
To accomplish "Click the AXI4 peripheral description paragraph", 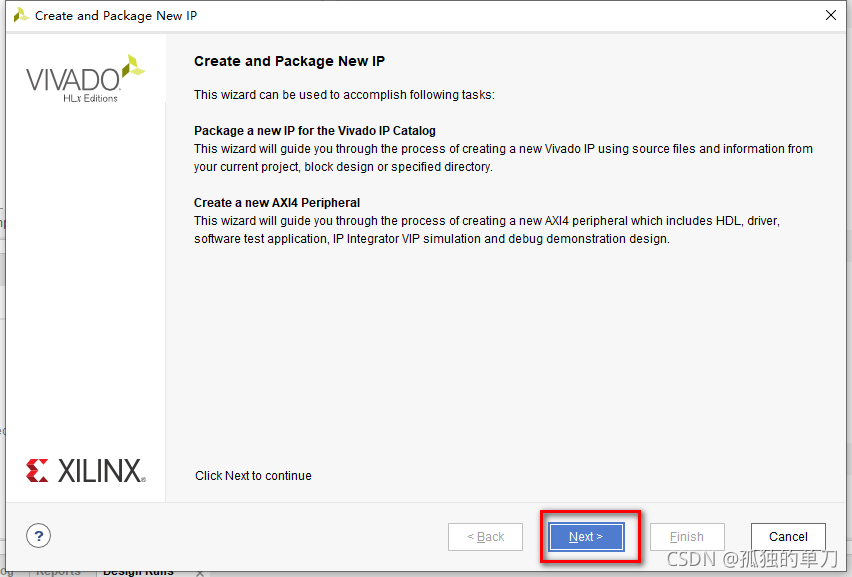I will pos(485,230).
